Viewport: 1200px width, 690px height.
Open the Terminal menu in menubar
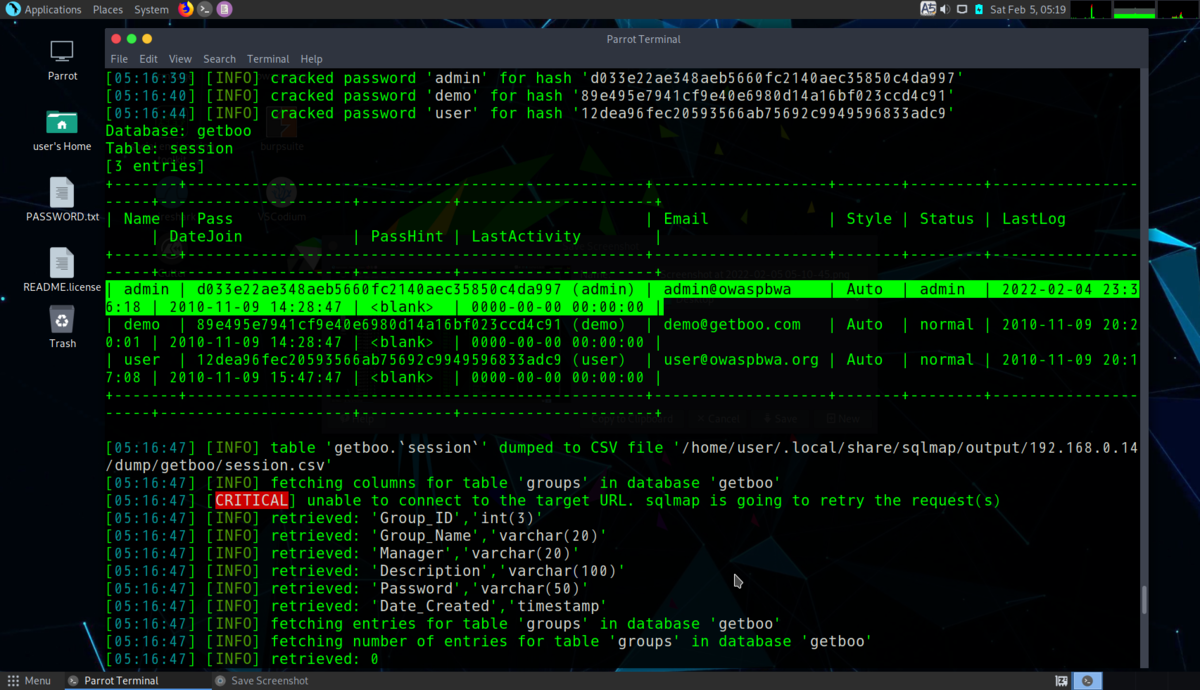point(268,59)
